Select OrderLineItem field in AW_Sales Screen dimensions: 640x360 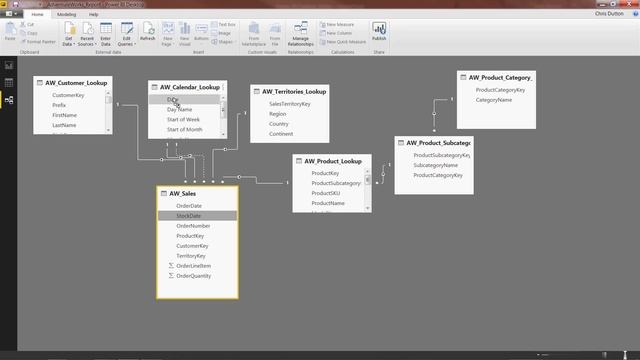198,266
